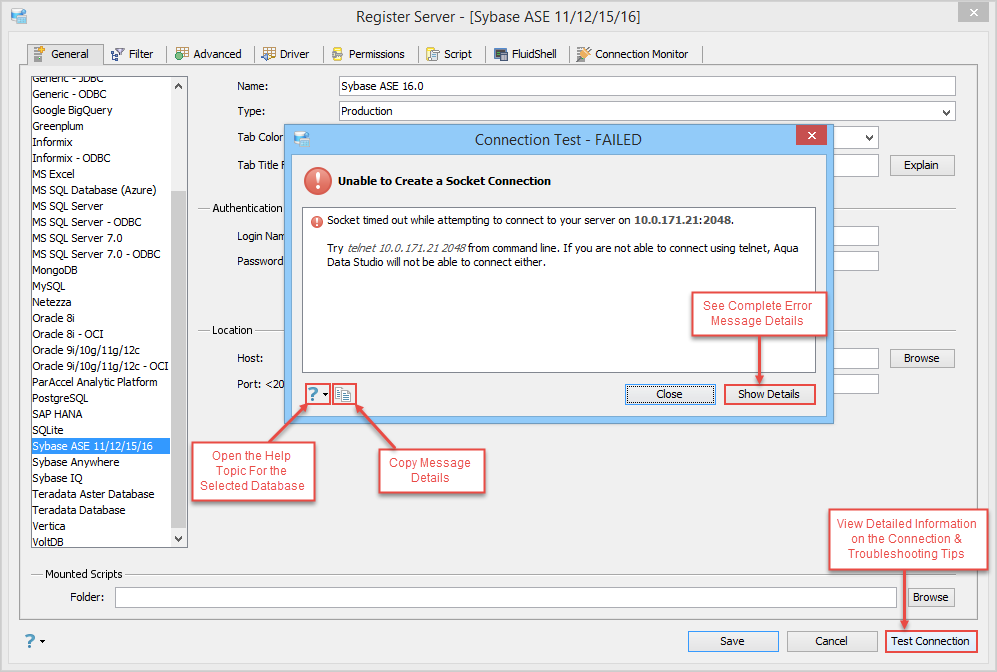Expand the bottom help menu arrow
Viewport: 997px width, 672px height.
(x=43, y=641)
